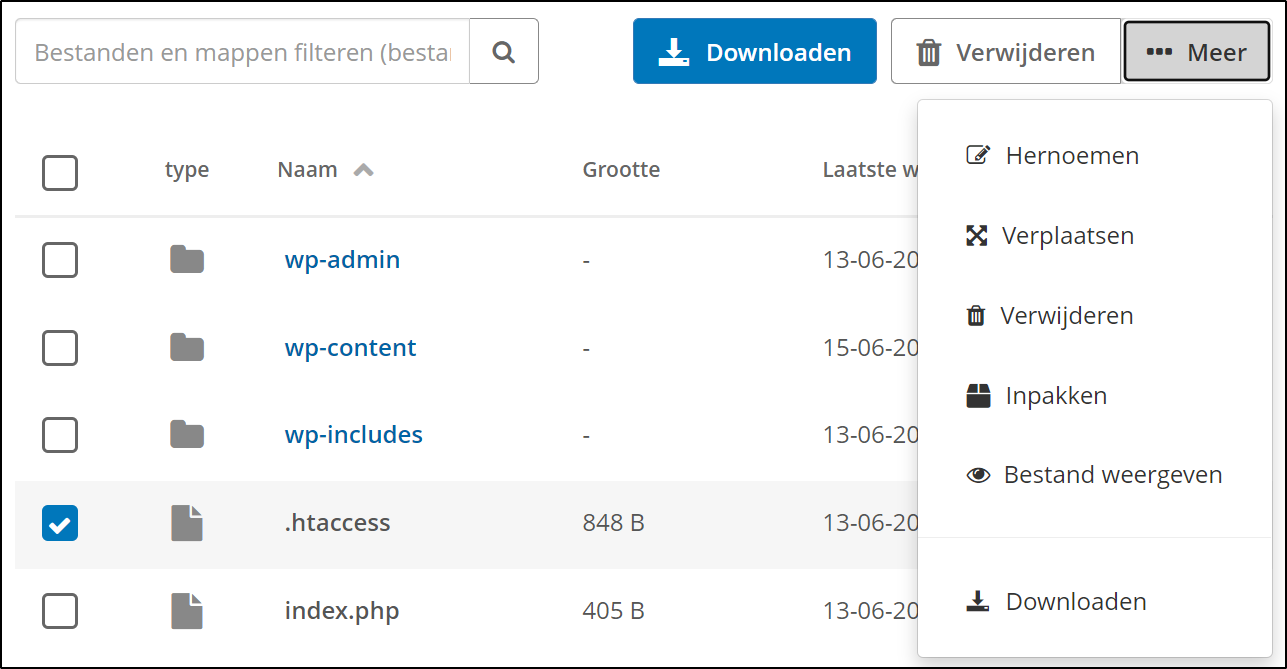The width and height of the screenshot is (1287, 669).
Task: Select the Hernoemen pencil icon
Action: point(977,154)
